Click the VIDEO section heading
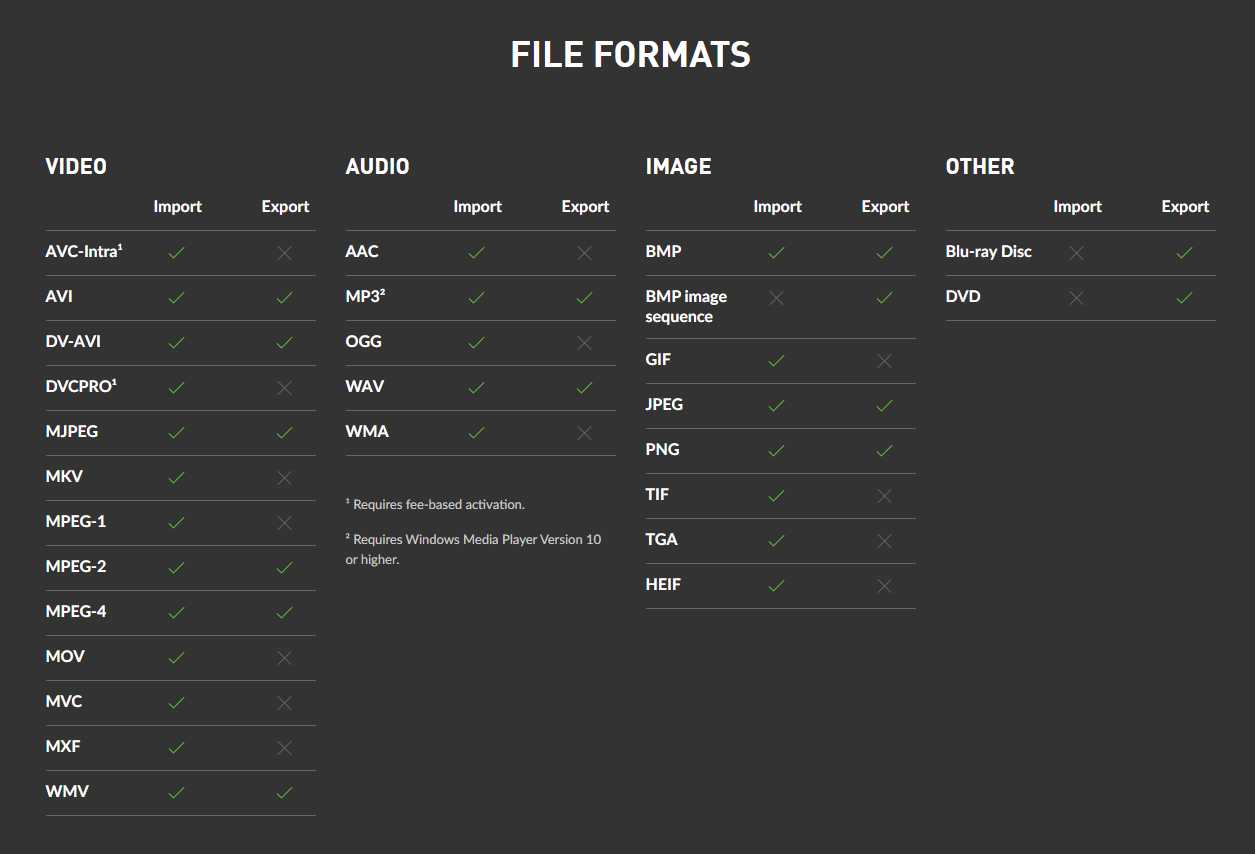Viewport: 1255px width, 854px height. [76, 167]
